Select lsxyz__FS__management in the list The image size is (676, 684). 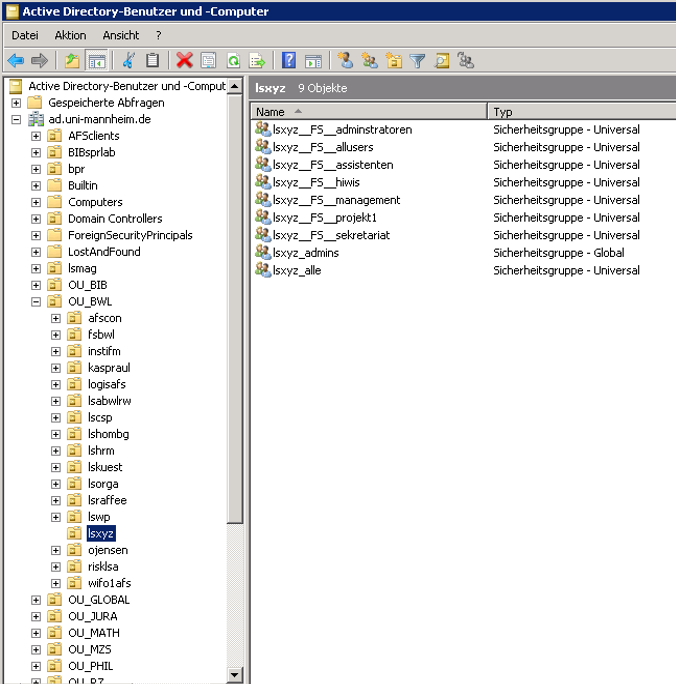(x=336, y=200)
